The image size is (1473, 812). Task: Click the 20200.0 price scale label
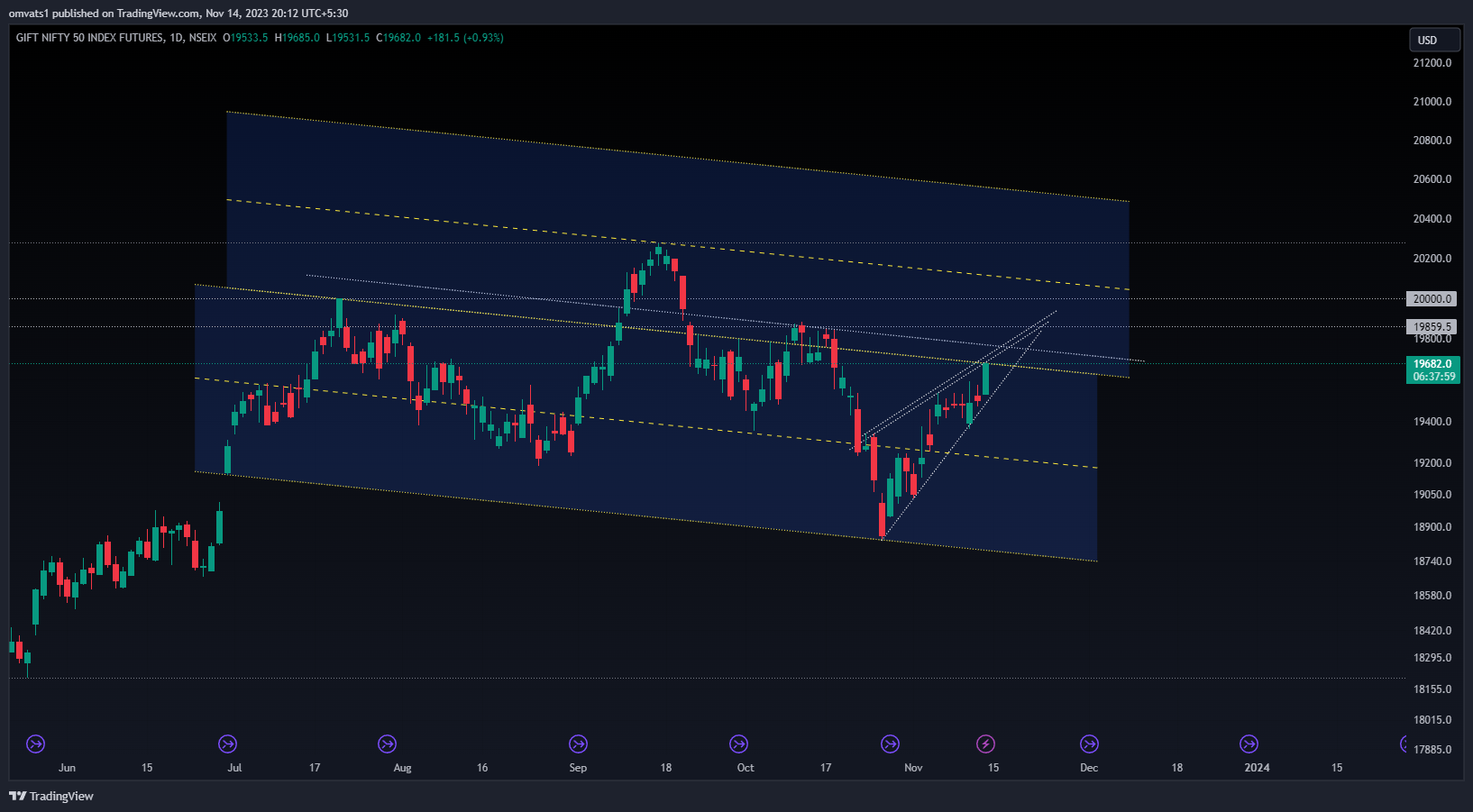pos(1432,259)
